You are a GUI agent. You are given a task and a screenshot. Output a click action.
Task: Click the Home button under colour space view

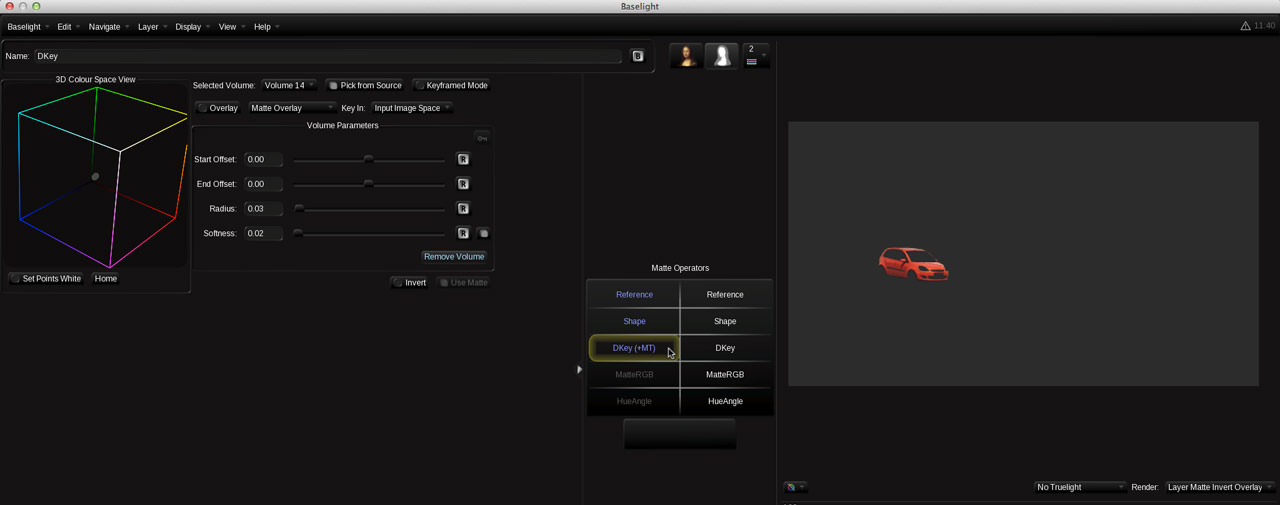point(106,279)
